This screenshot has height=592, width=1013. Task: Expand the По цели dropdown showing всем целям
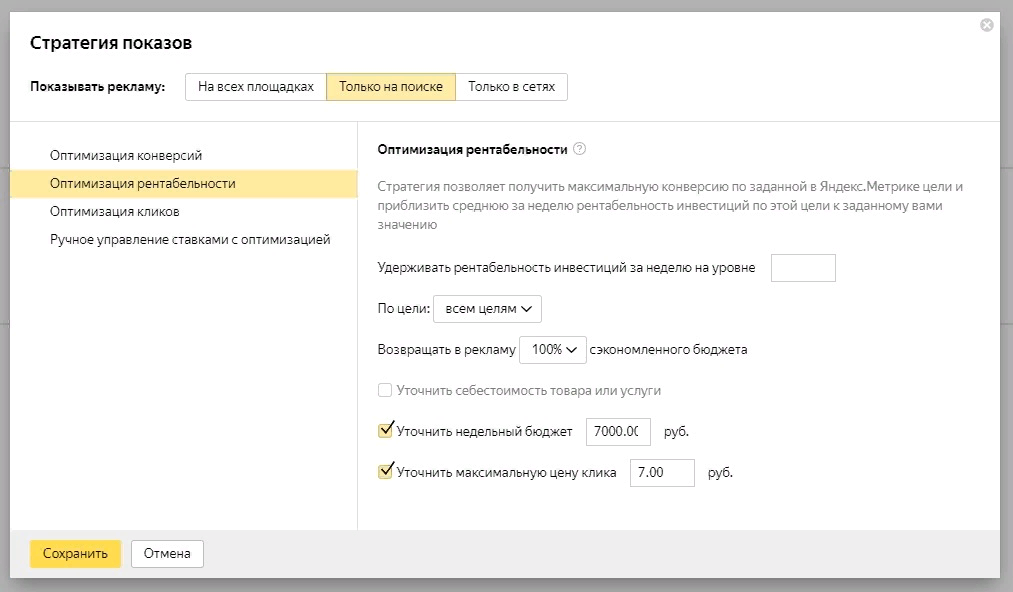tap(487, 309)
